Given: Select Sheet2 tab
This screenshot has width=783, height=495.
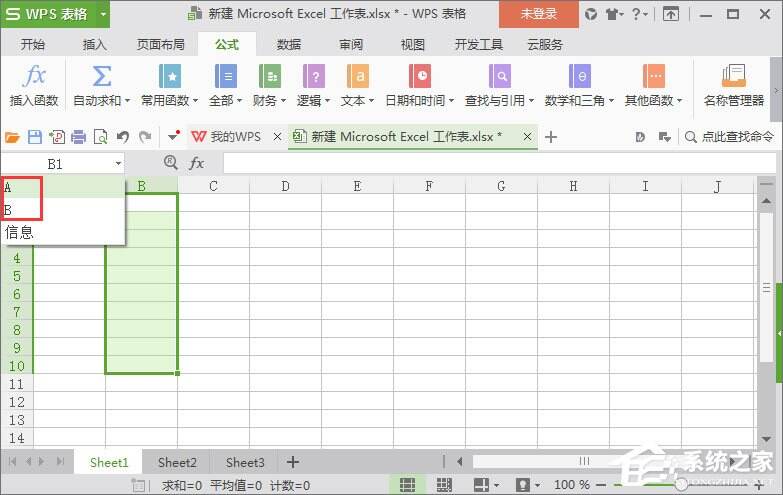Looking at the screenshot, I should (x=177, y=463).
